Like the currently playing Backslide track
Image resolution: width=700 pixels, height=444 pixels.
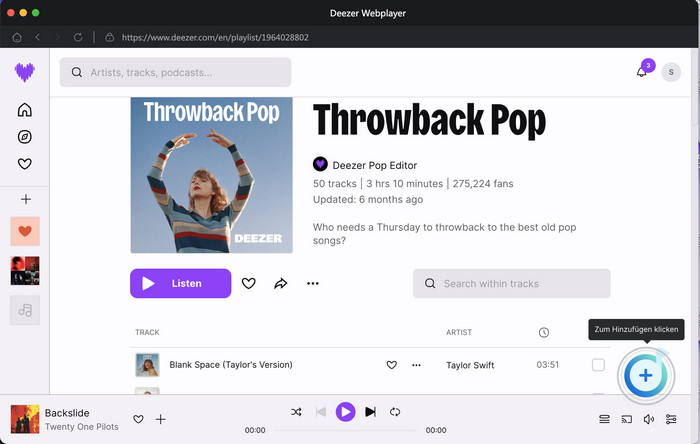(138, 419)
